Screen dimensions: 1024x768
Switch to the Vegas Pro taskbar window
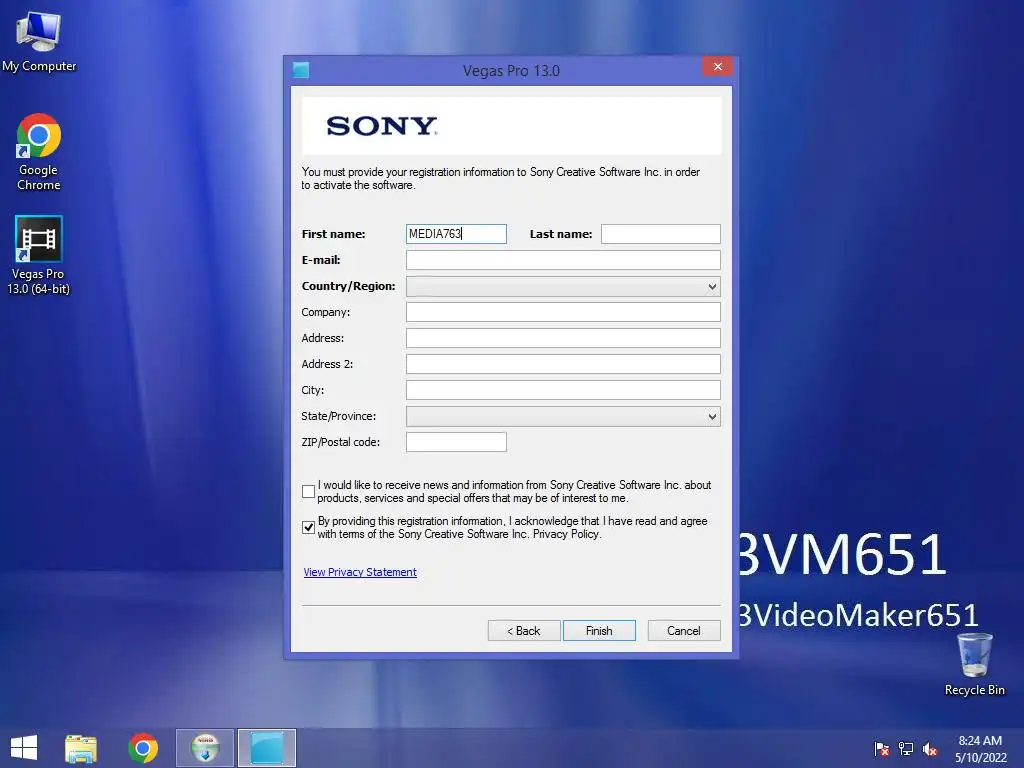(267, 748)
